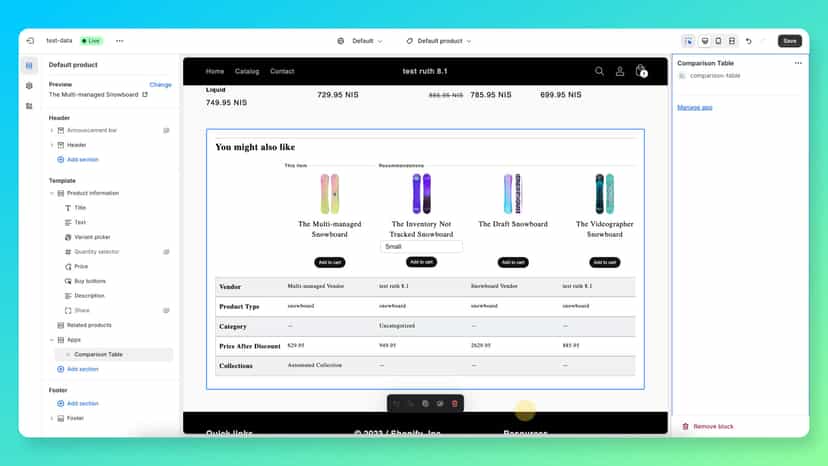Screen dimensions: 828x466
Task: Open the Sections panel icon in left rail
Action: coord(29,66)
